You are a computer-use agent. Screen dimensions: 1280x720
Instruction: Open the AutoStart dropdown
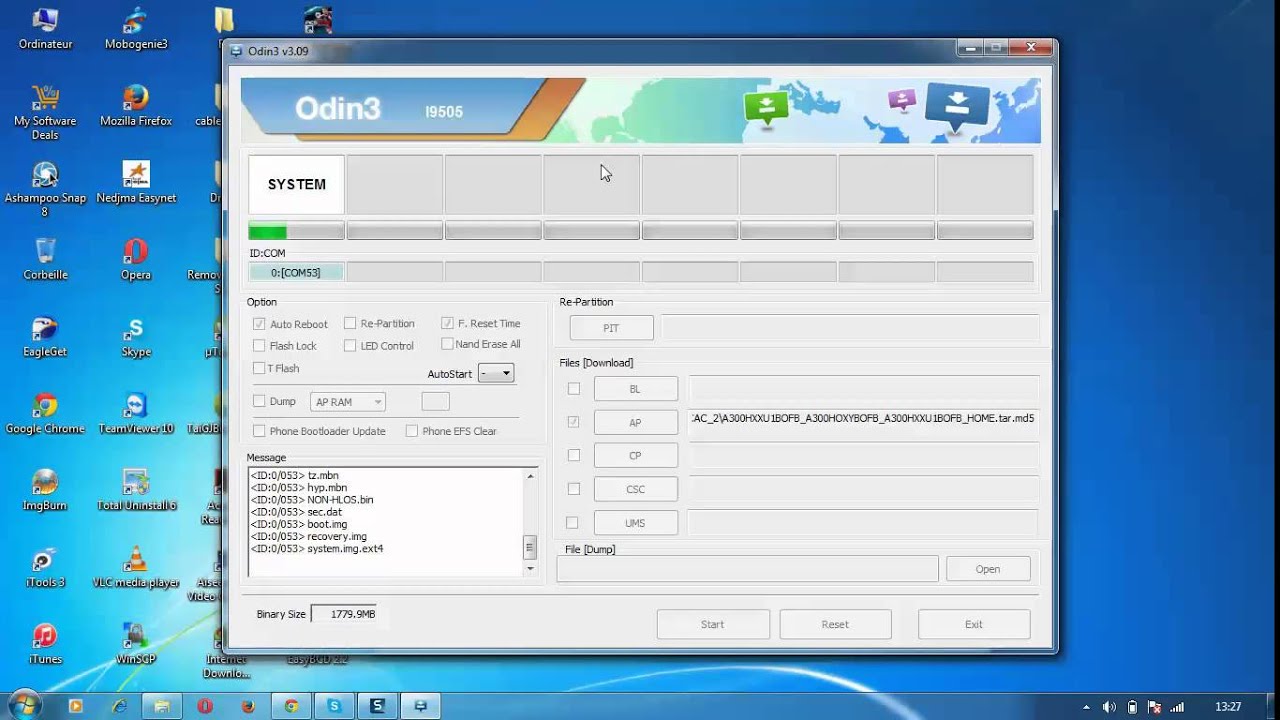pos(496,373)
